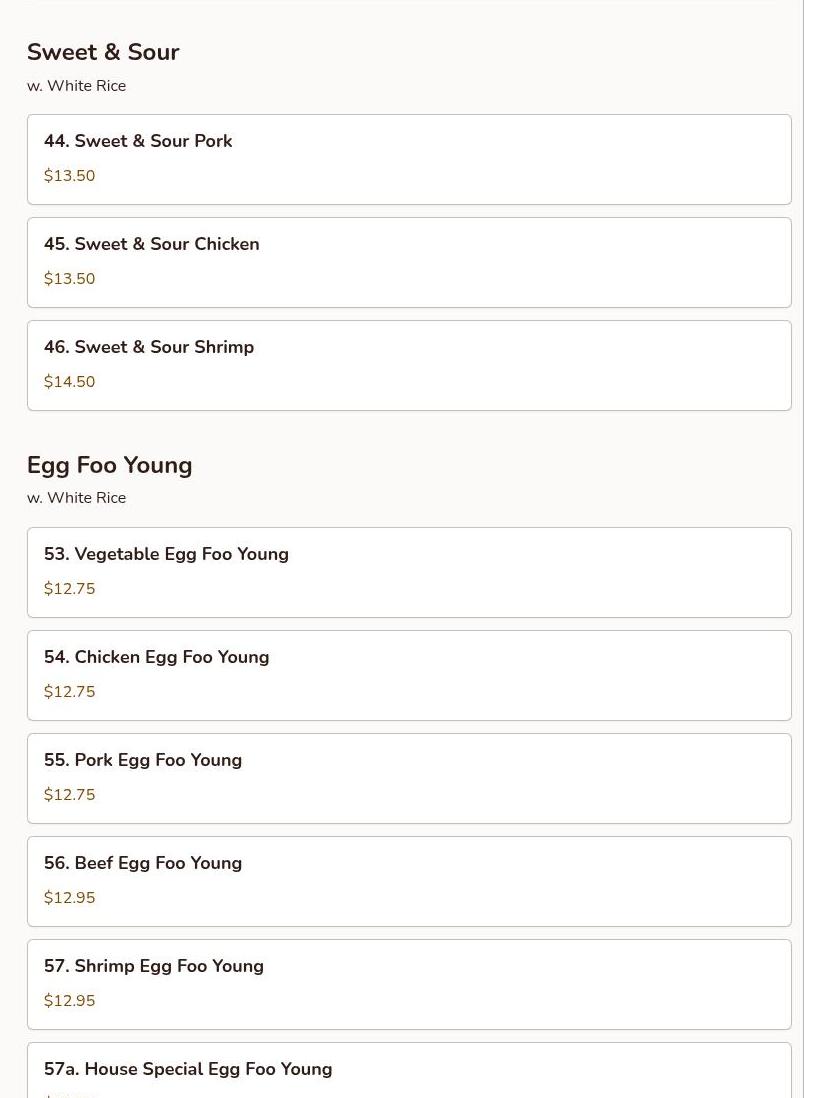Click the Sweet & Sour section heading
Screen dimensions: 824x1098
coord(103,52)
